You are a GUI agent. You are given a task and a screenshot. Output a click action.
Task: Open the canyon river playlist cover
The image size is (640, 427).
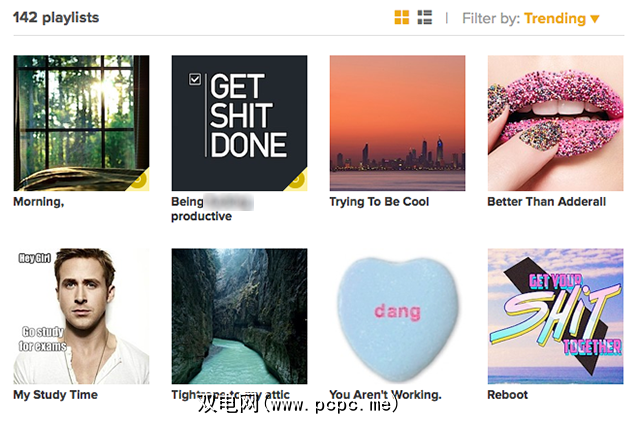click(x=239, y=316)
